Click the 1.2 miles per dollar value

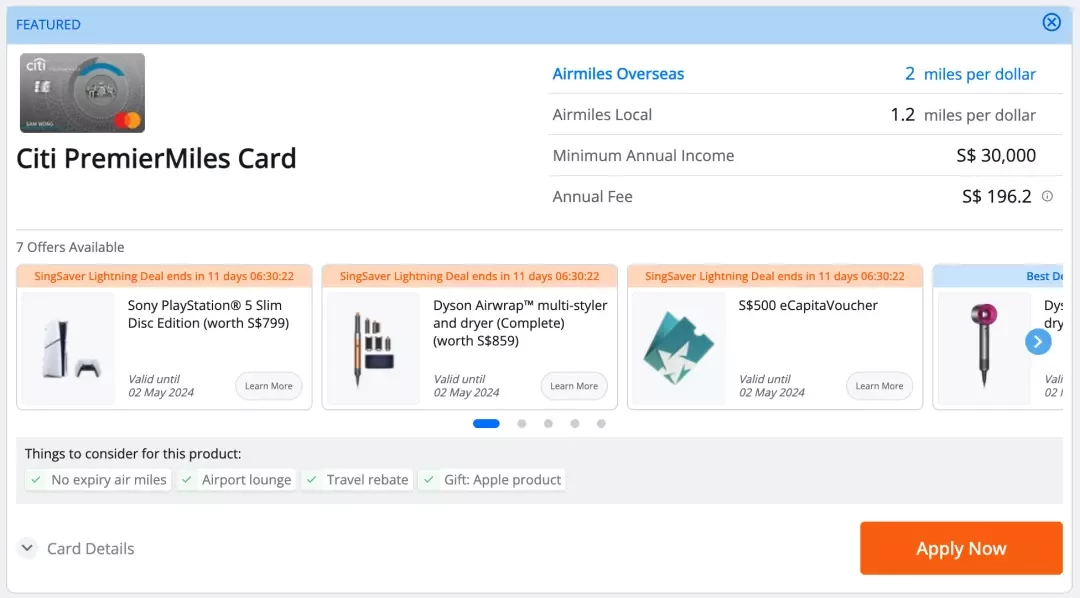(963, 114)
